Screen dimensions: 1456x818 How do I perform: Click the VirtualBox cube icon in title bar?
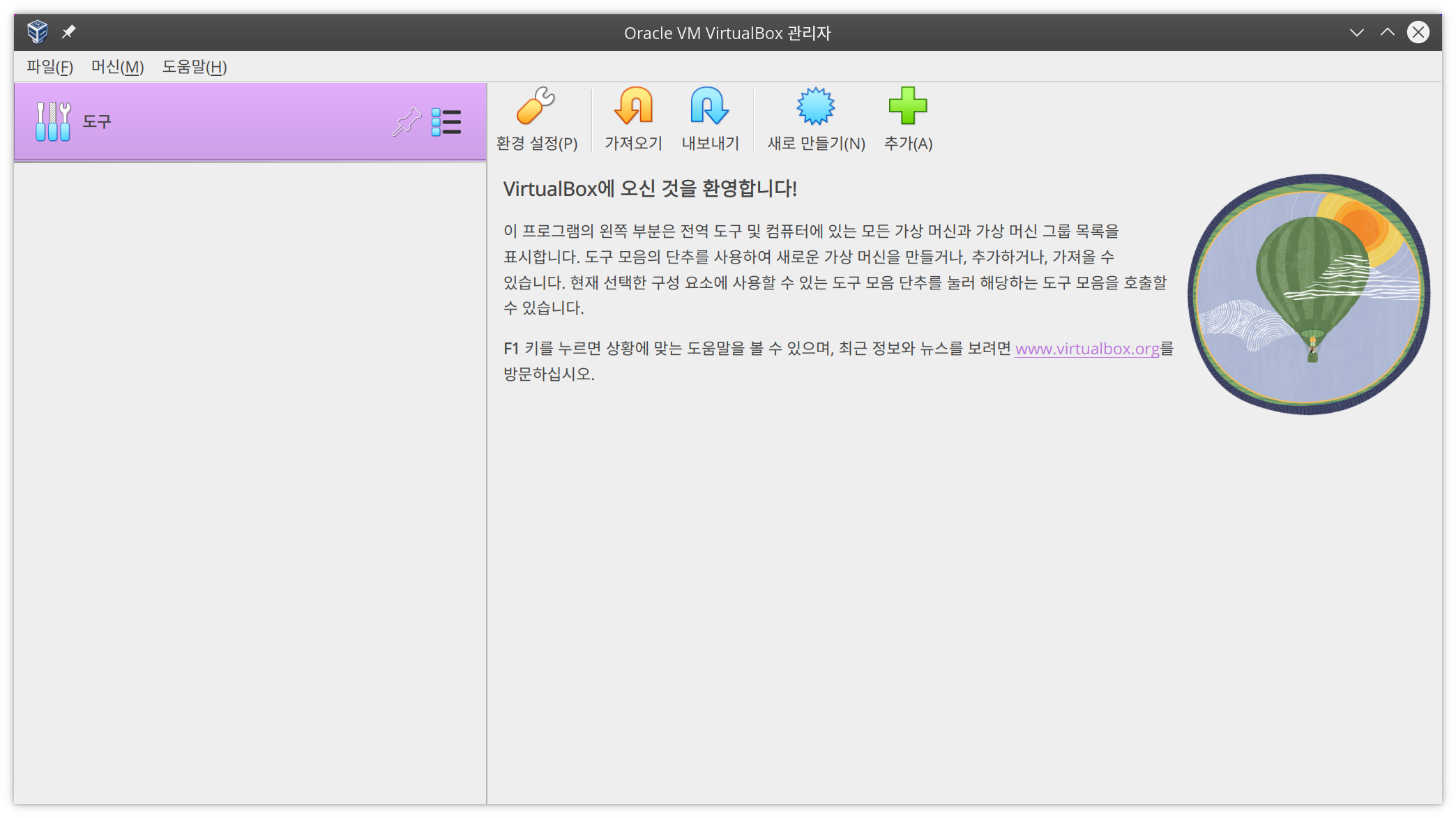[38, 32]
